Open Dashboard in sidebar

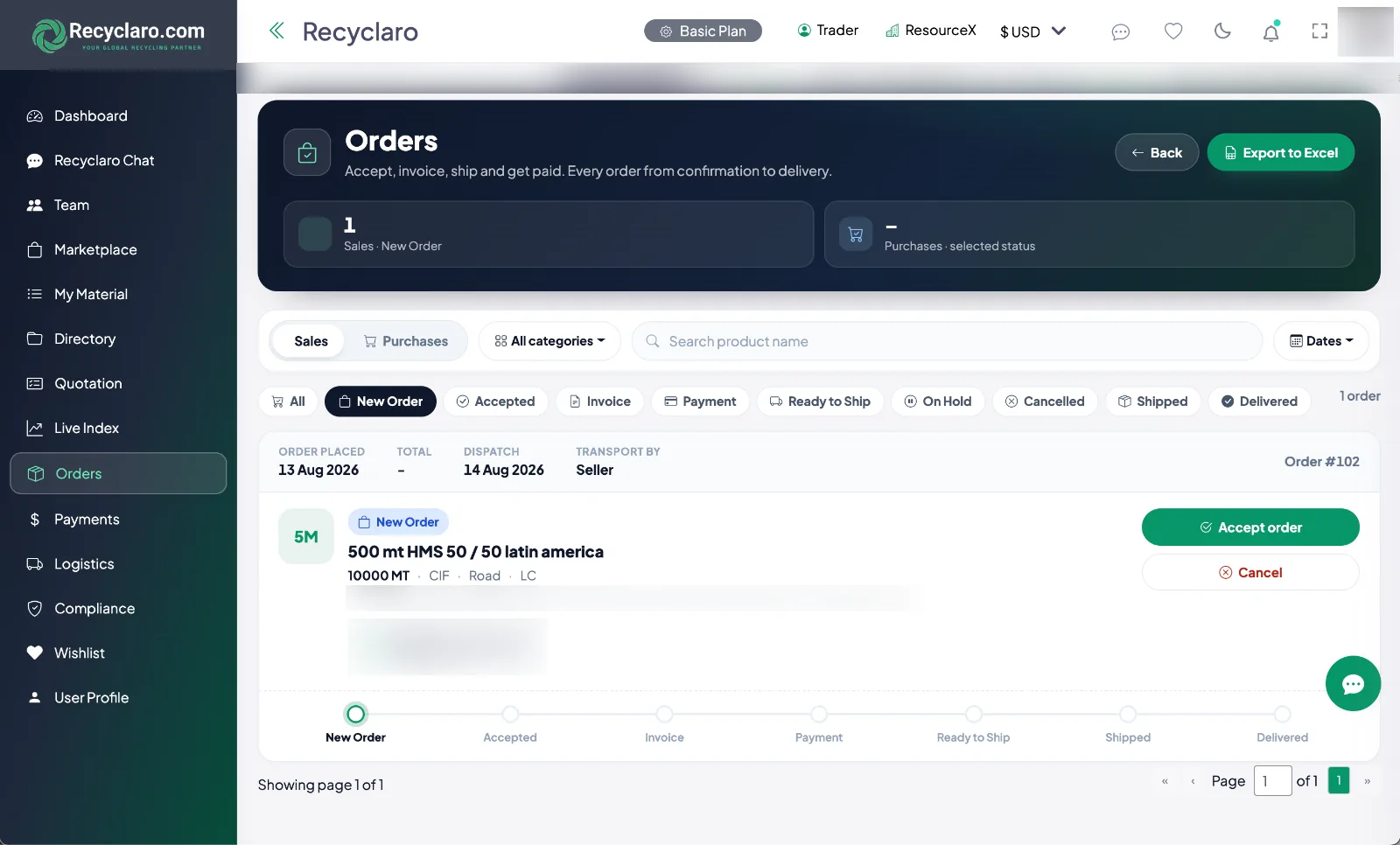[118, 115]
